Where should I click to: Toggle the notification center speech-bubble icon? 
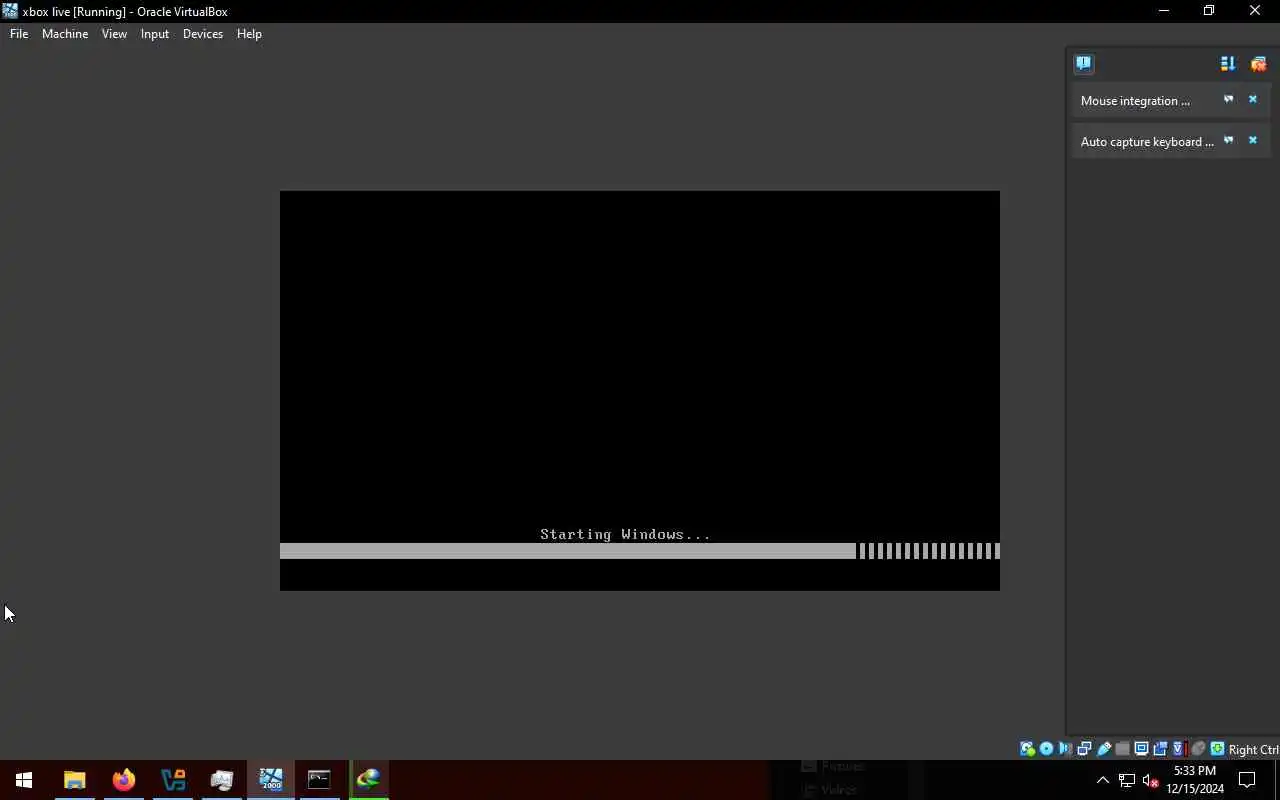click(x=1084, y=64)
